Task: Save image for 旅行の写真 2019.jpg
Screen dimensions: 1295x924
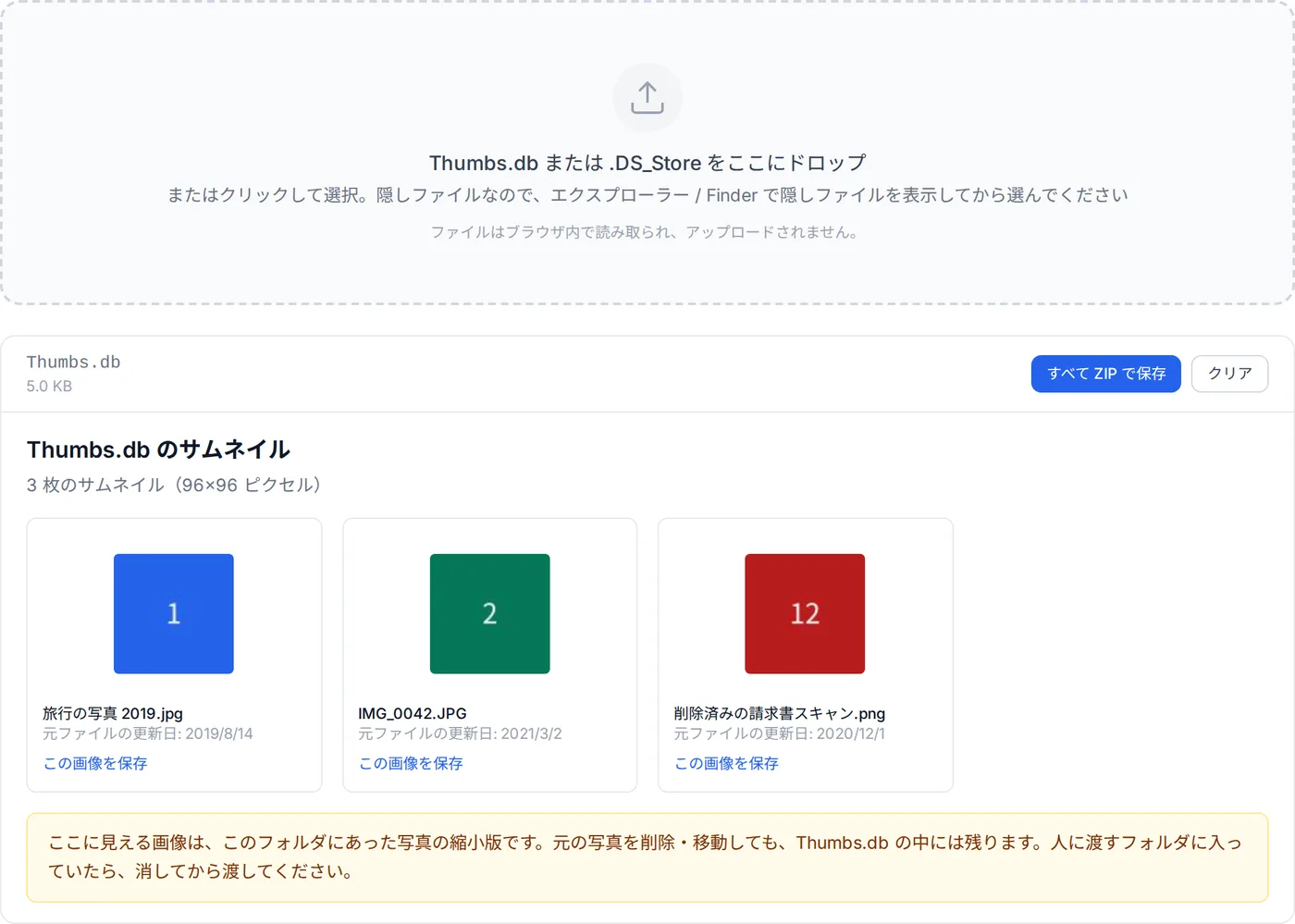Action: 95,763
